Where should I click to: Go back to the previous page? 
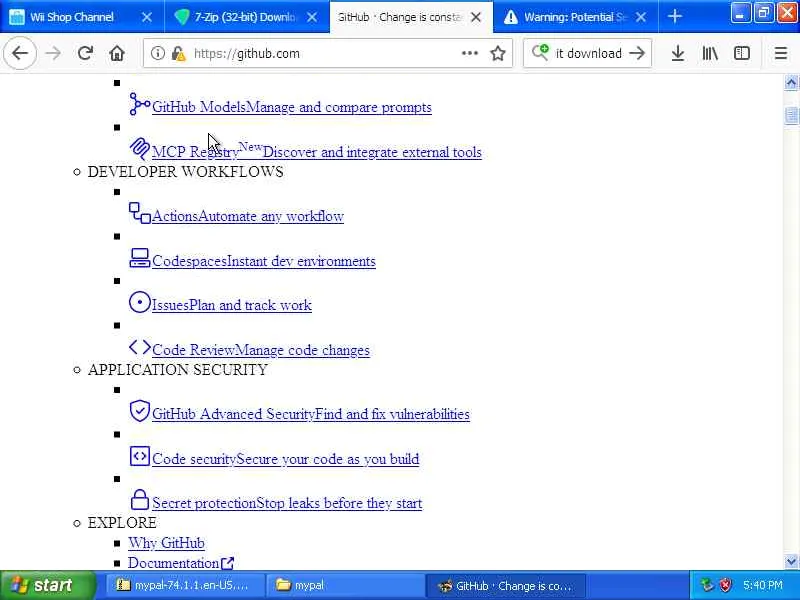click(20, 53)
